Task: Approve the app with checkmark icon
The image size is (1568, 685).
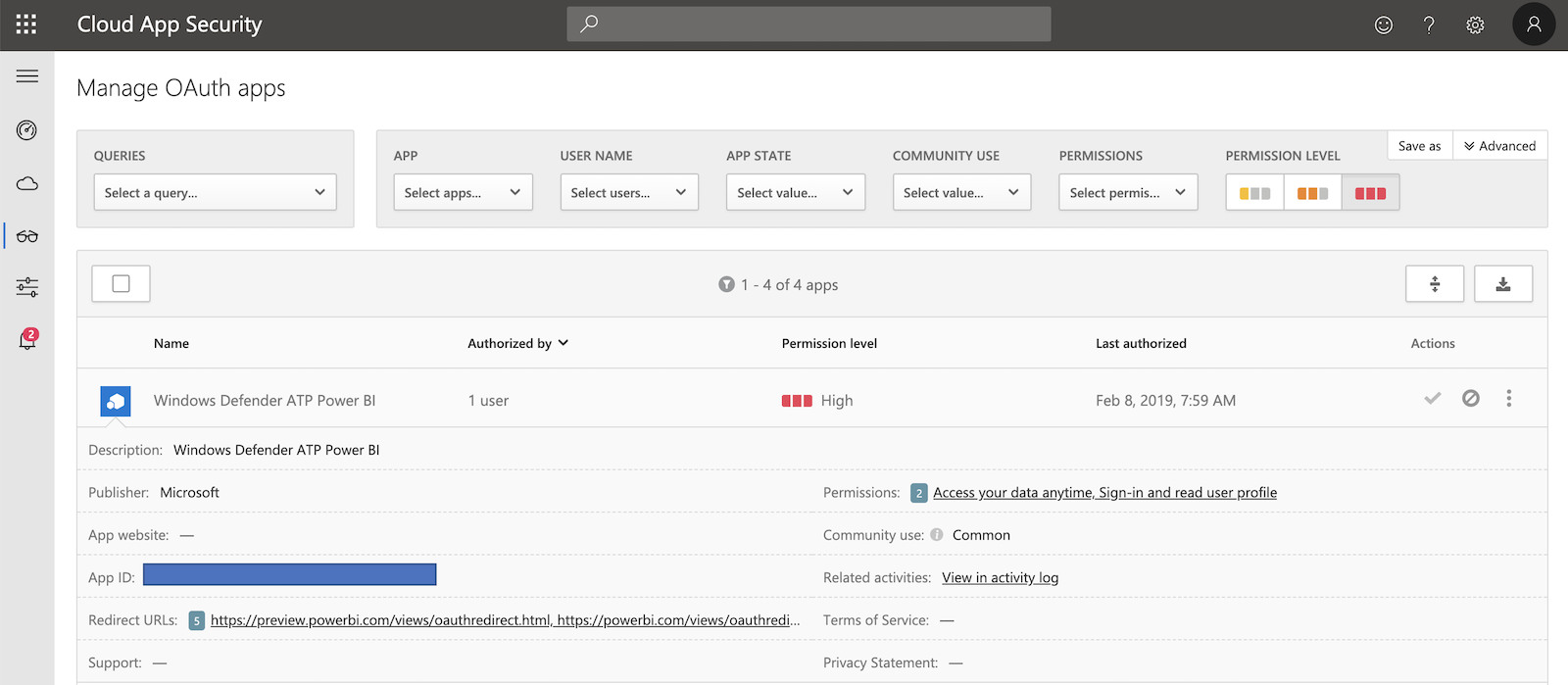Action: point(1433,398)
